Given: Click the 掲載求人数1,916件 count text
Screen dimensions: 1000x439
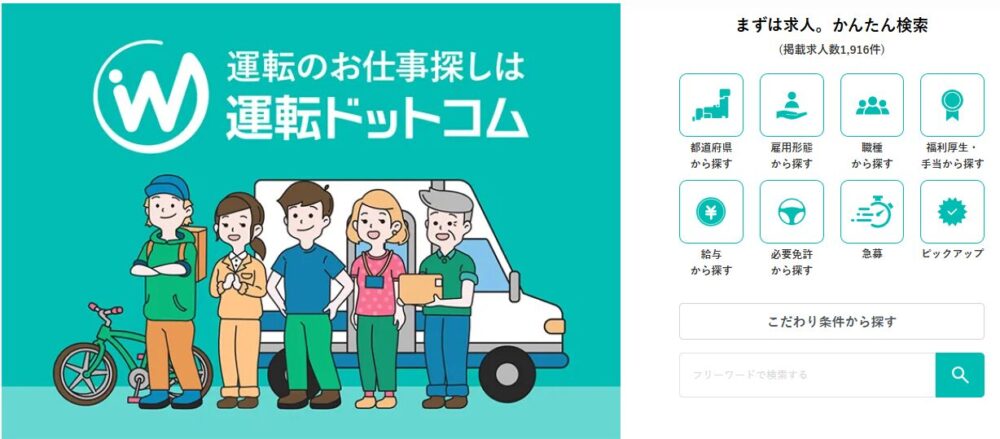Looking at the screenshot, I should 832,50.
